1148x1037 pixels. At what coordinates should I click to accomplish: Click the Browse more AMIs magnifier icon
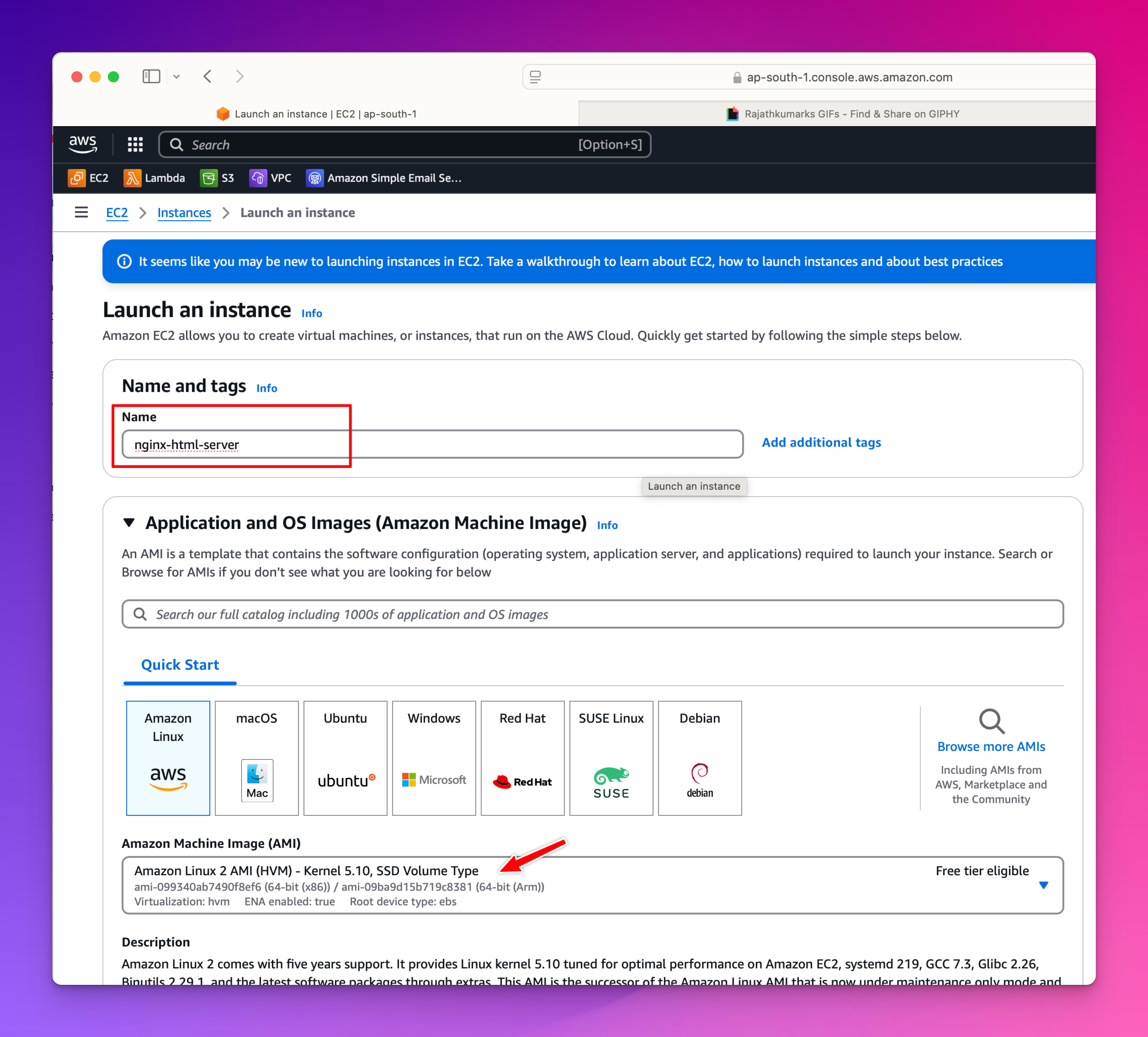991,721
